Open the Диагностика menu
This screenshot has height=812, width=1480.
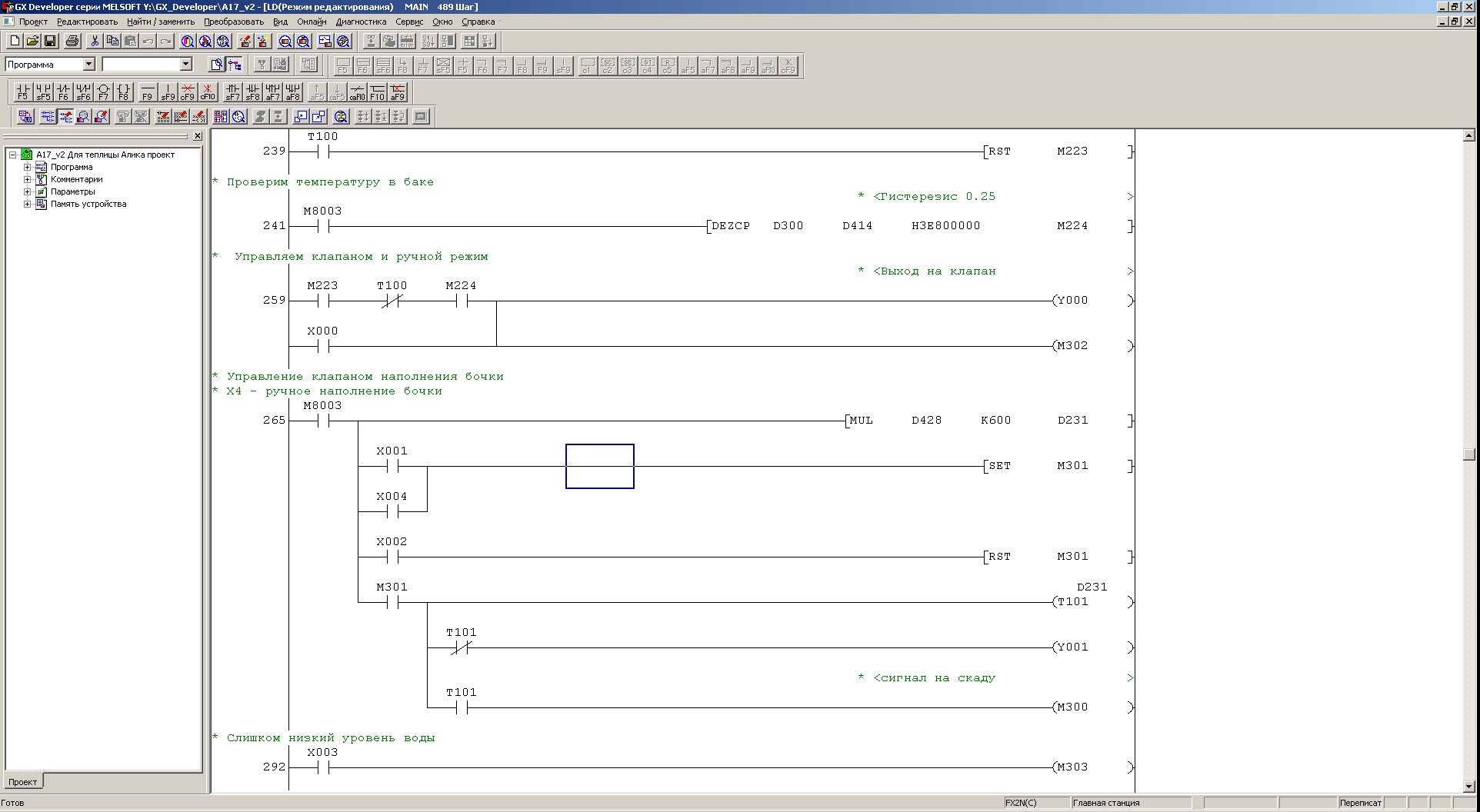(x=361, y=22)
